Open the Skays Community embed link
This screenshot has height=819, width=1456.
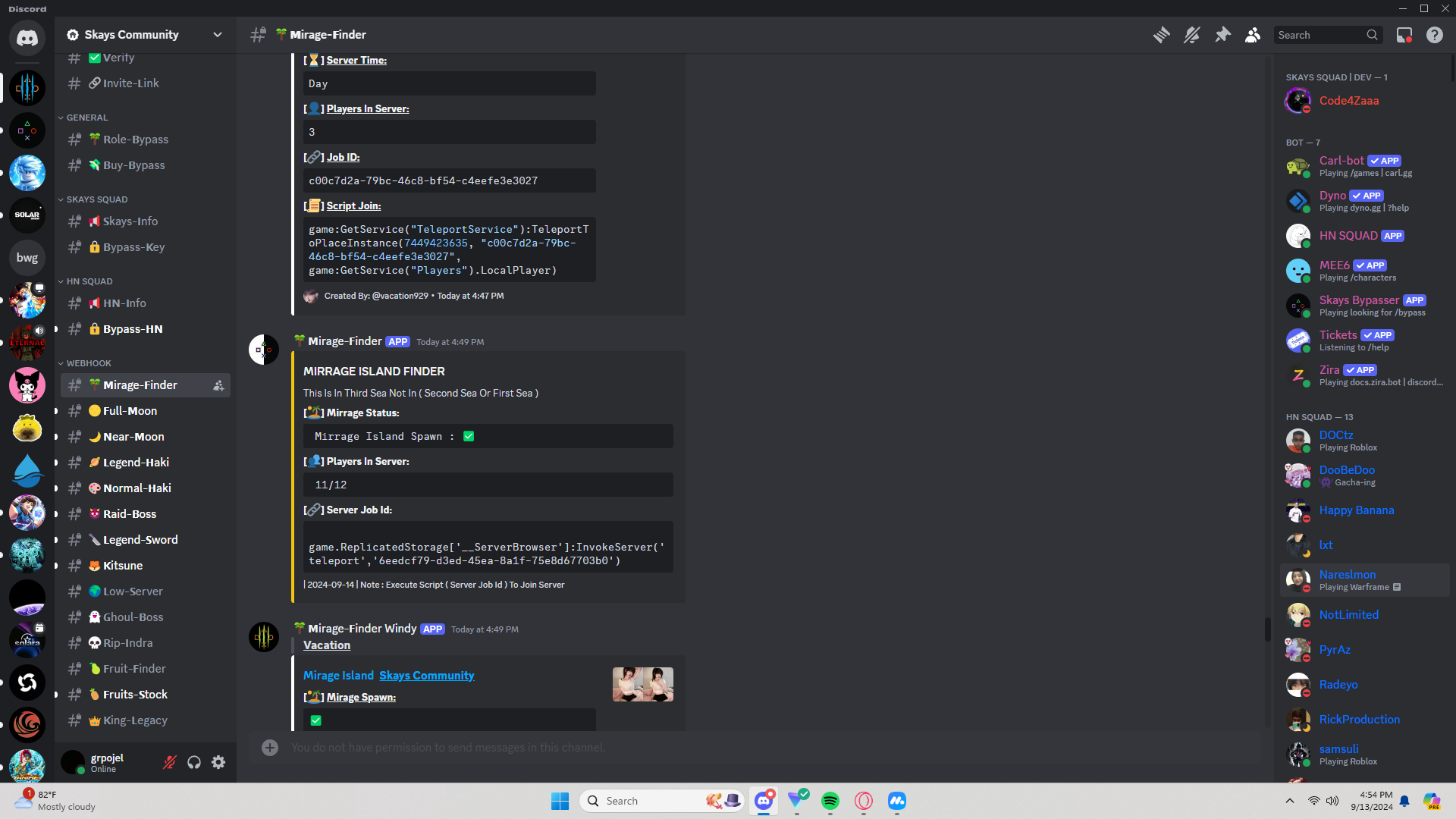[427, 676]
